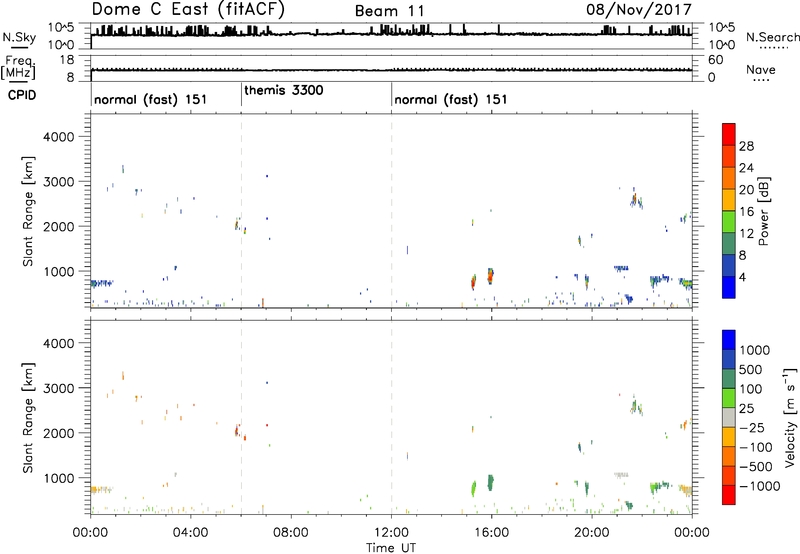This screenshot has height=554, width=800.
Task: Click the blue top of velocity color bar
Action: pyautogui.click(x=729, y=340)
